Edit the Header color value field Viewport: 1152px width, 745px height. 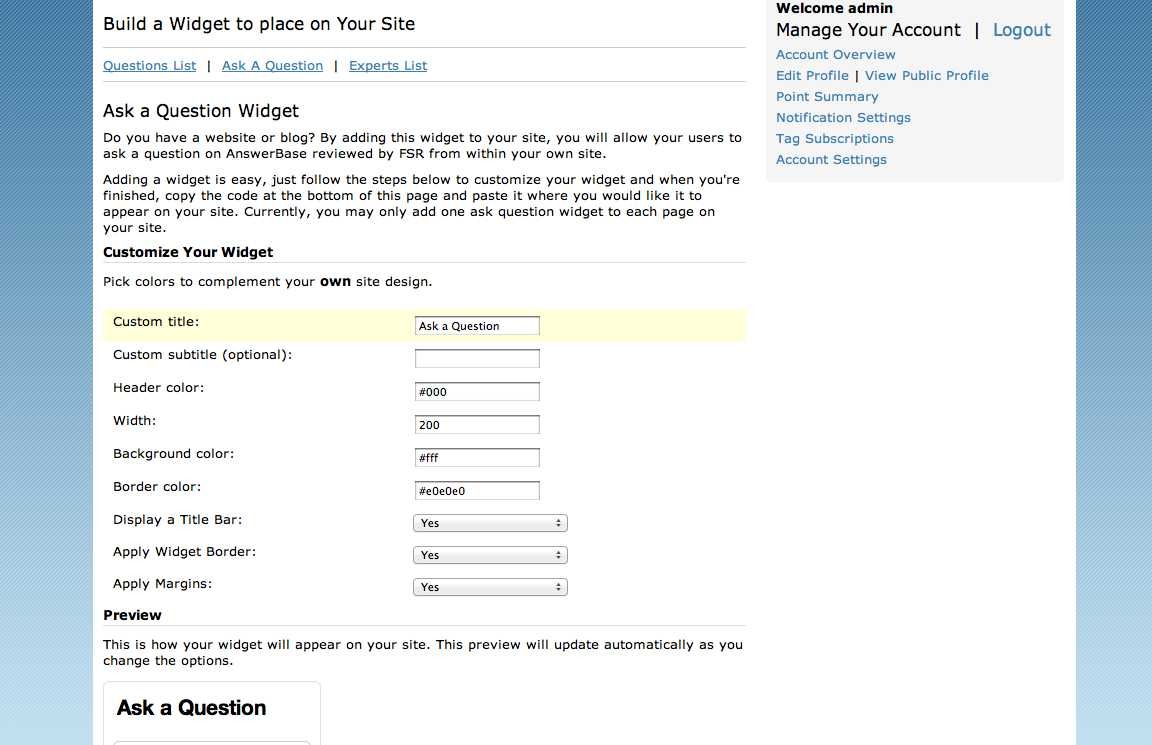tap(477, 392)
